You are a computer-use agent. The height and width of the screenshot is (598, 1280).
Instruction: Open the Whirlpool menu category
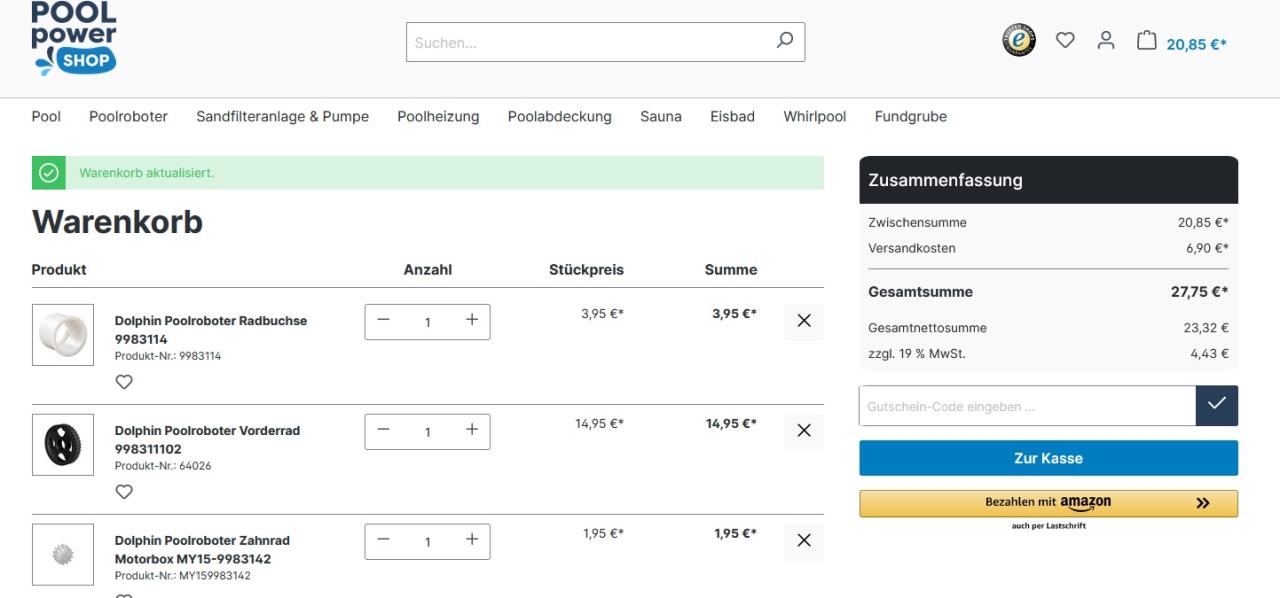815,117
